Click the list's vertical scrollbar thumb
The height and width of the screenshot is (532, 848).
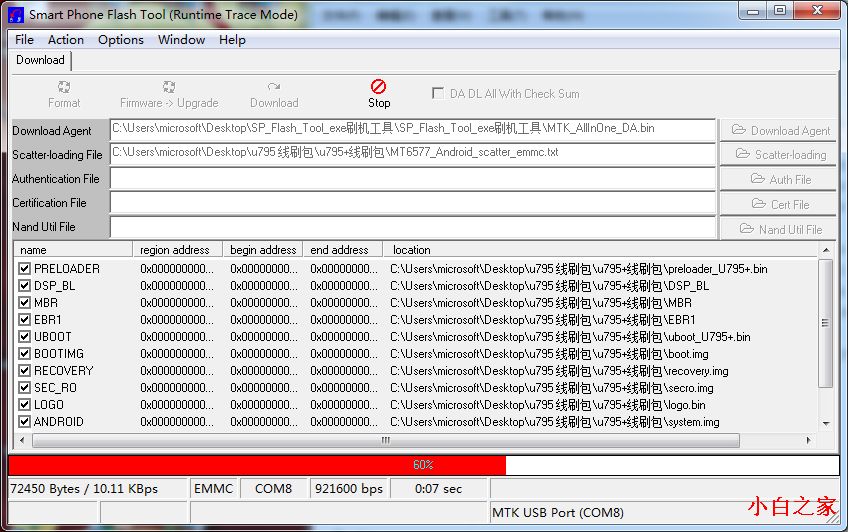tap(825, 323)
